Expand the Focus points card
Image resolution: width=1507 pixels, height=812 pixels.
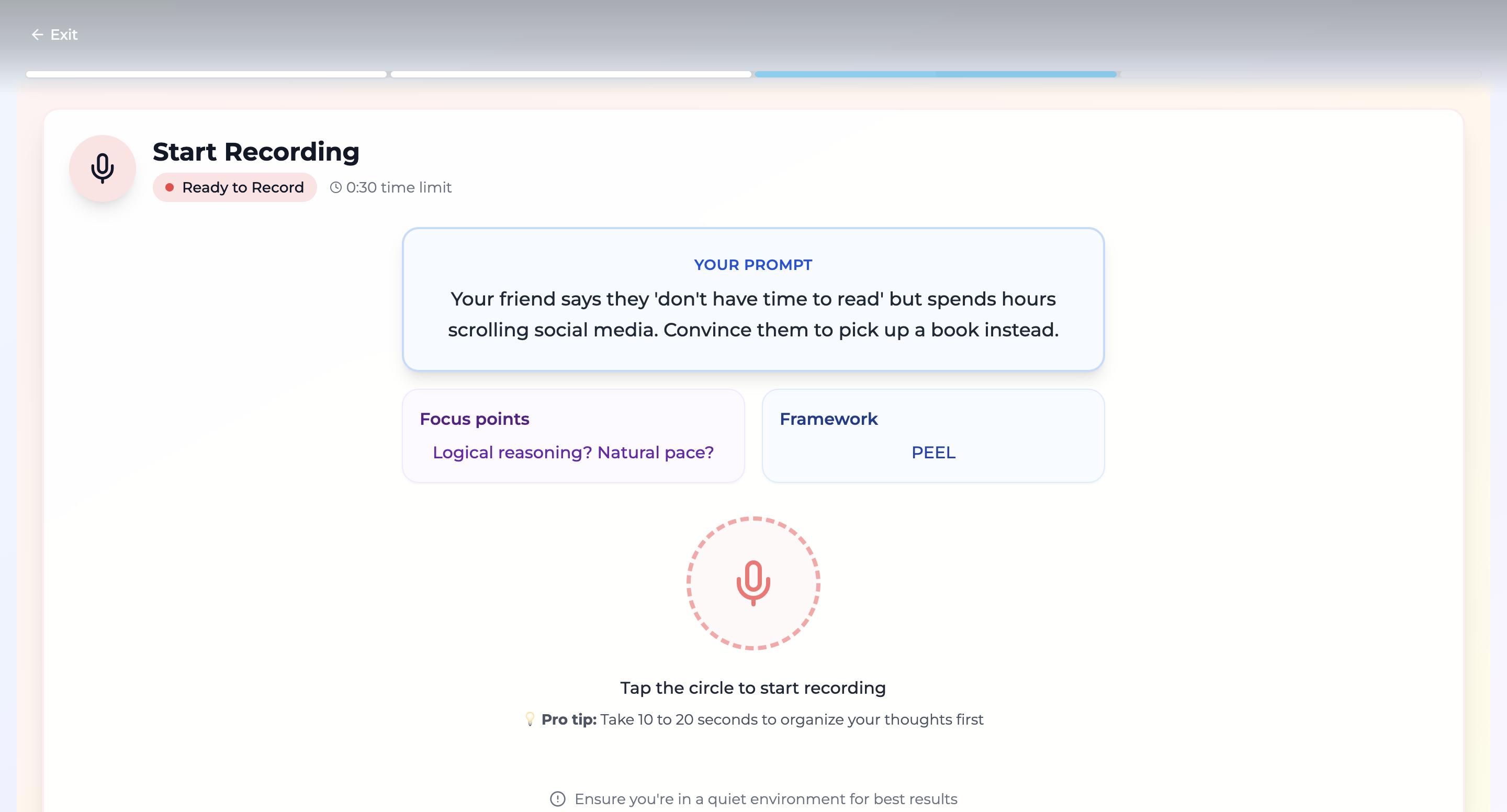tap(573, 435)
